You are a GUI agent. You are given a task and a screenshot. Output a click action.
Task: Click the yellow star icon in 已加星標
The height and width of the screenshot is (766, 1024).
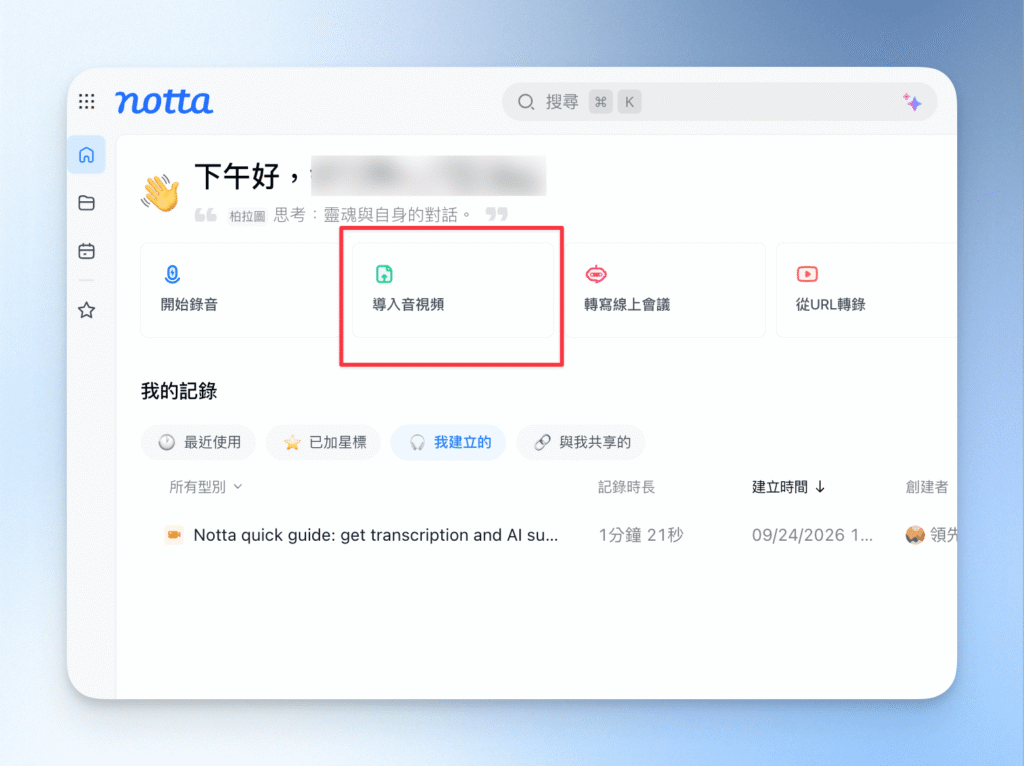click(x=292, y=443)
